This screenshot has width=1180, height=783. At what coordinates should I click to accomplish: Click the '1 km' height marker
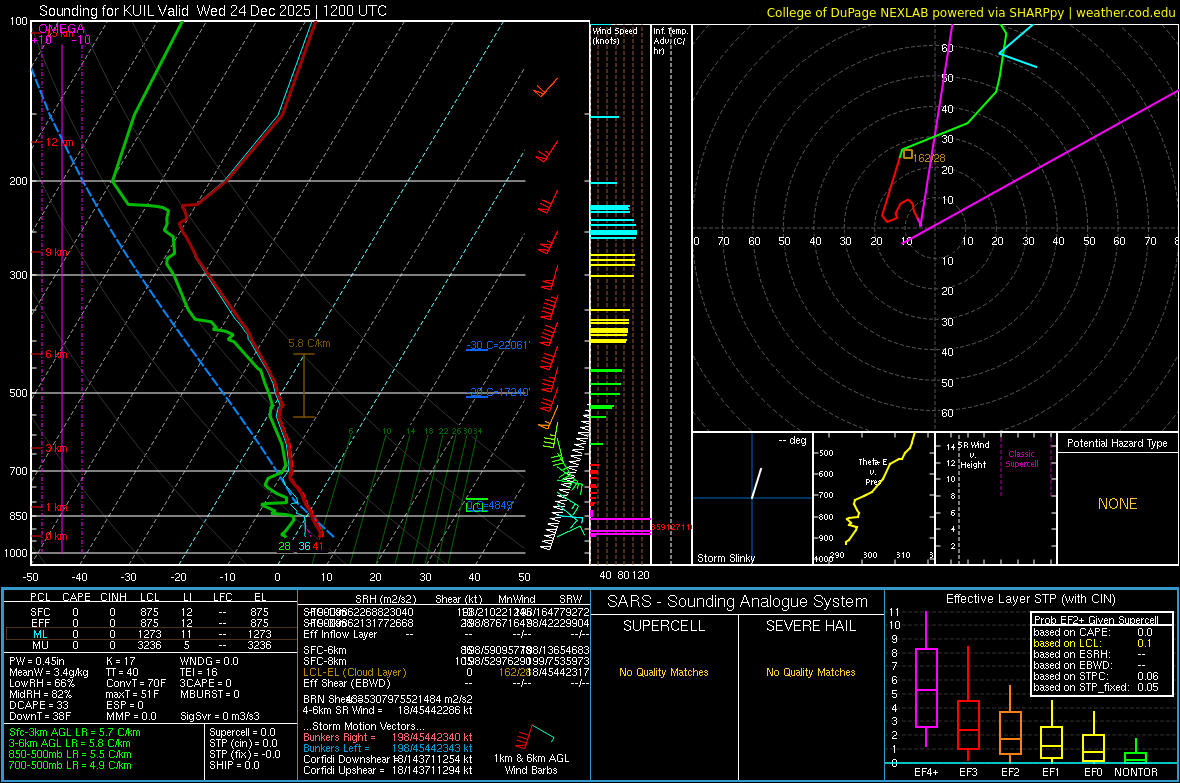[56, 507]
